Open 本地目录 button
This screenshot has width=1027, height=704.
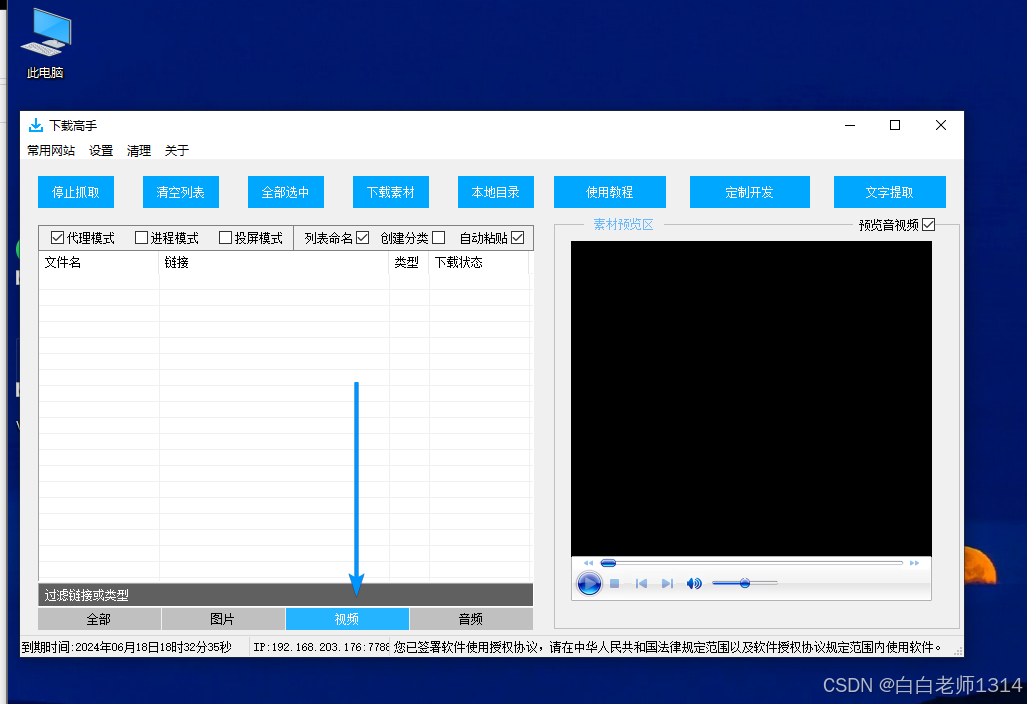[x=496, y=192]
